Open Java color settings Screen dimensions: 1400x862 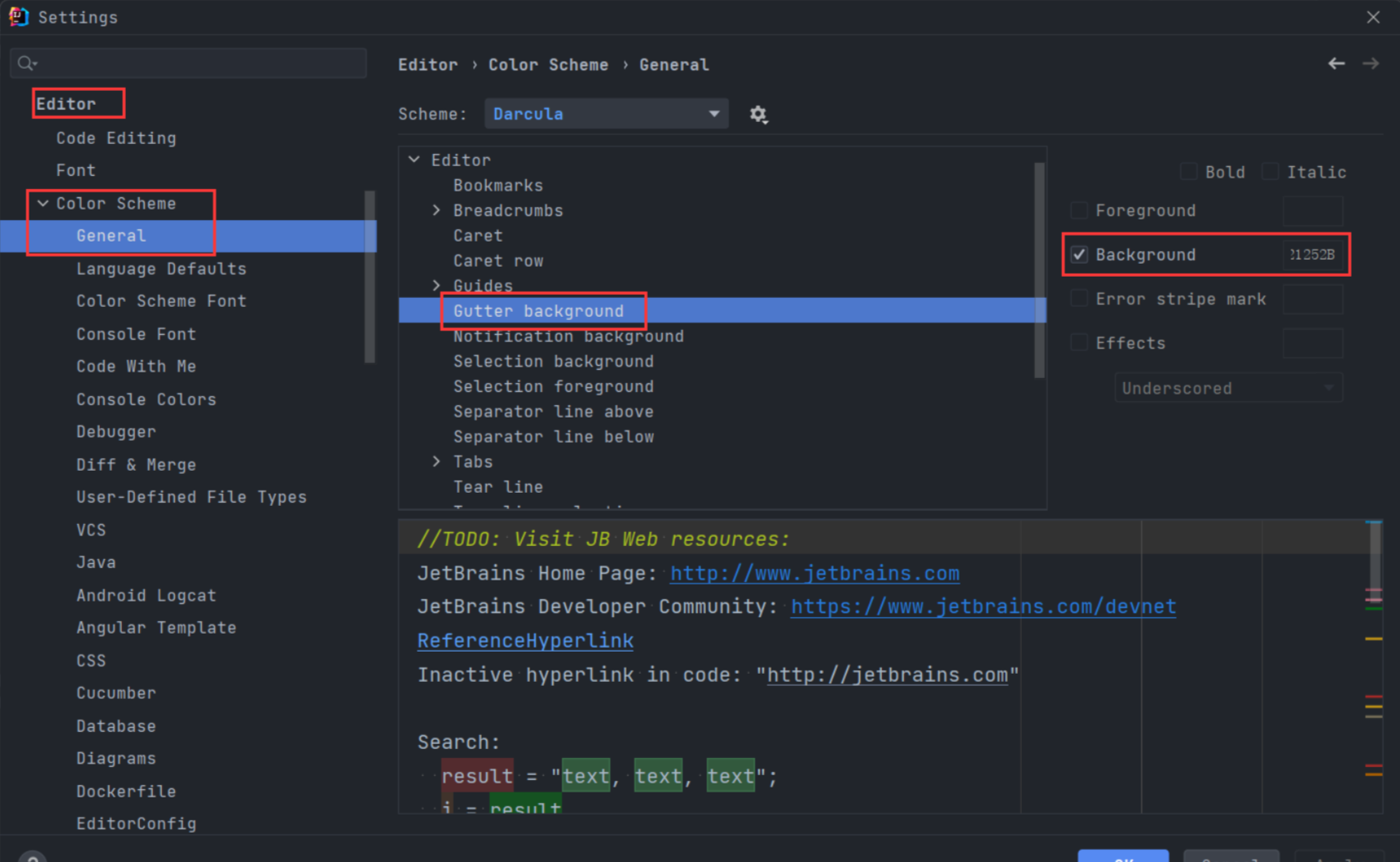96,562
